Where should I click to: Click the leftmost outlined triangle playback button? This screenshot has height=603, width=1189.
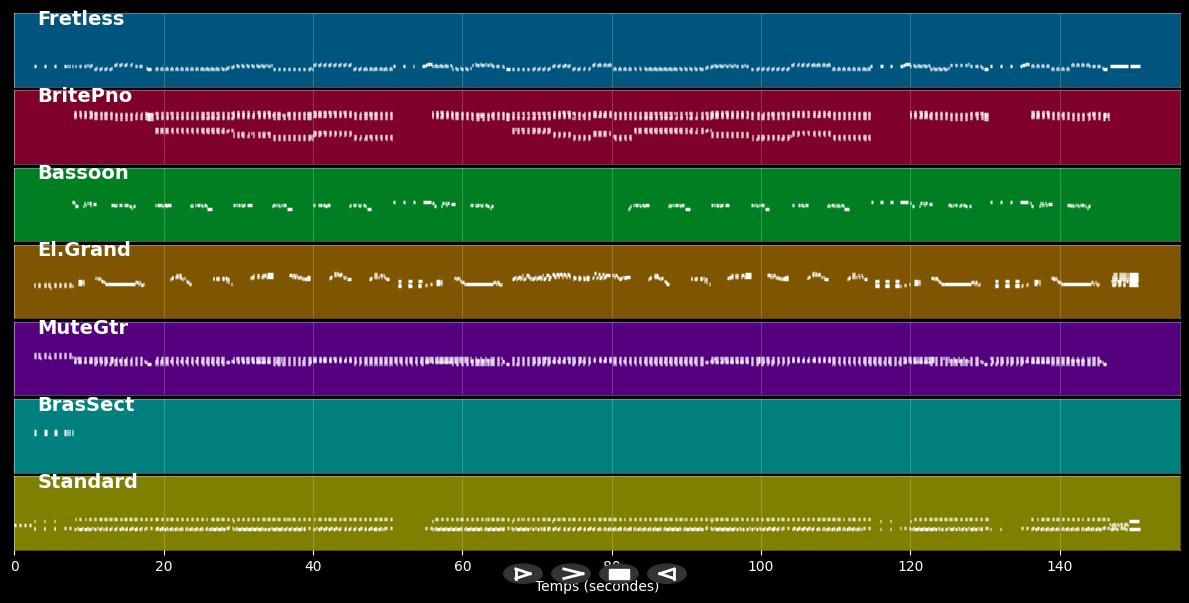point(522,574)
